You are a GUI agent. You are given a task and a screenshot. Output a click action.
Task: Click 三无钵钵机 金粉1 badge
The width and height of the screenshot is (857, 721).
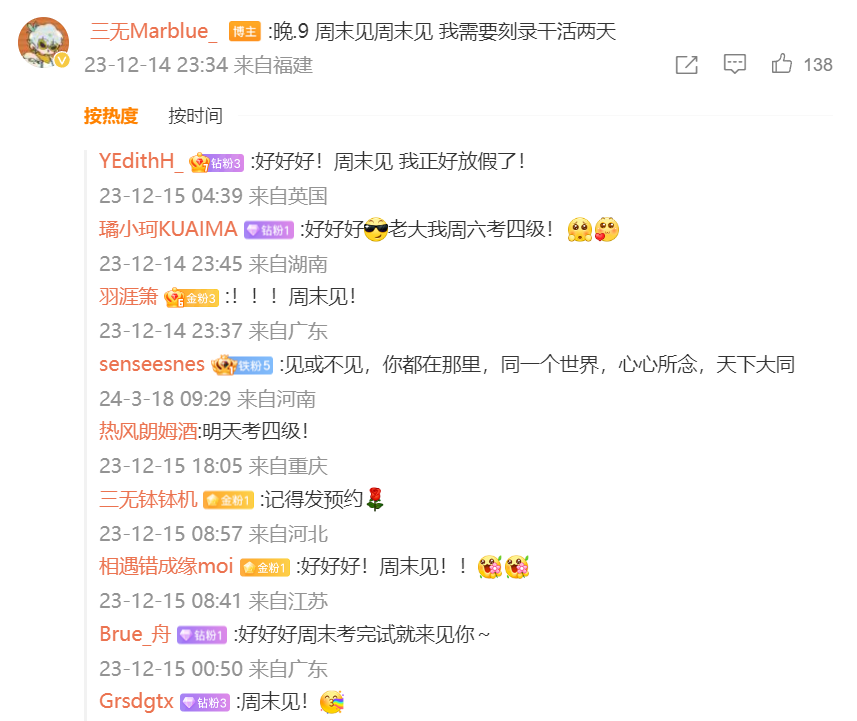click(228, 500)
